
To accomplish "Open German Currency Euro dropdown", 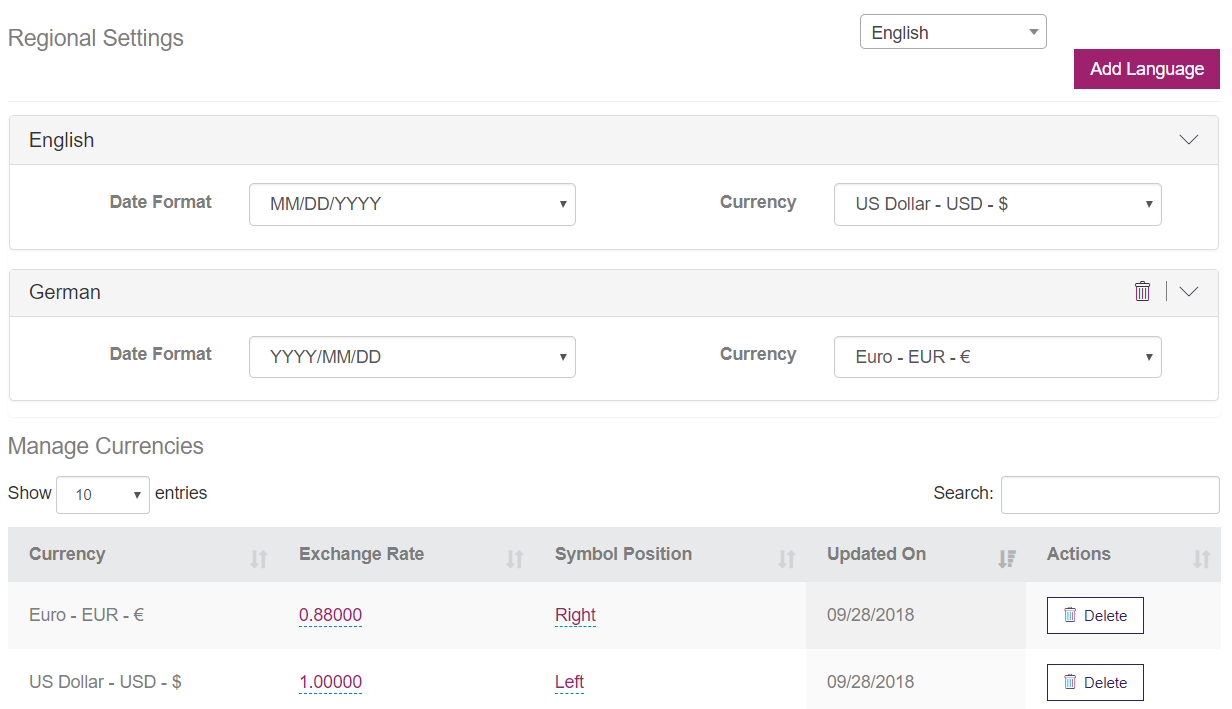I will [x=997, y=356].
